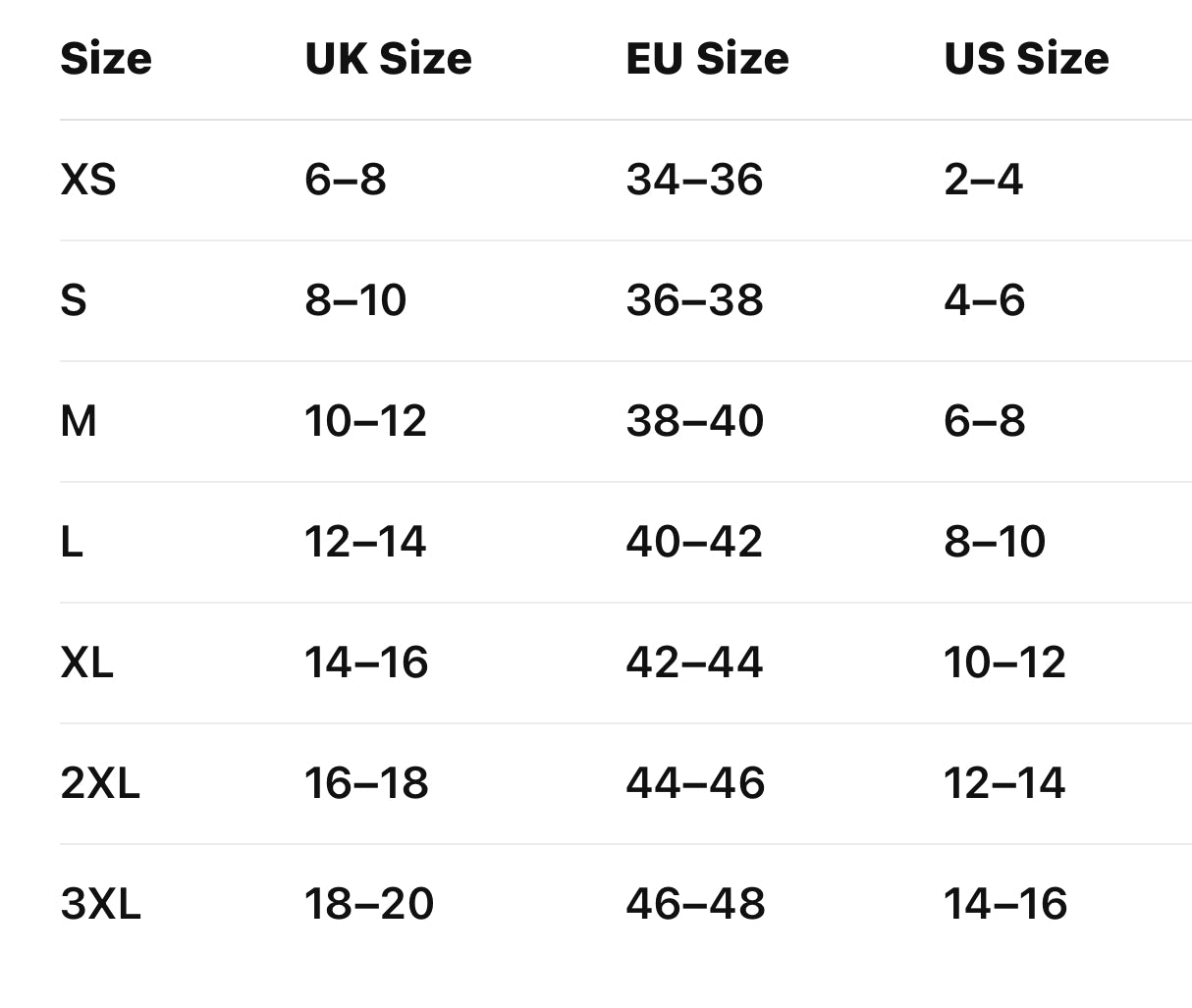Click the US Size column header
This screenshot has height=1008, width=1192.
(x=1026, y=59)
